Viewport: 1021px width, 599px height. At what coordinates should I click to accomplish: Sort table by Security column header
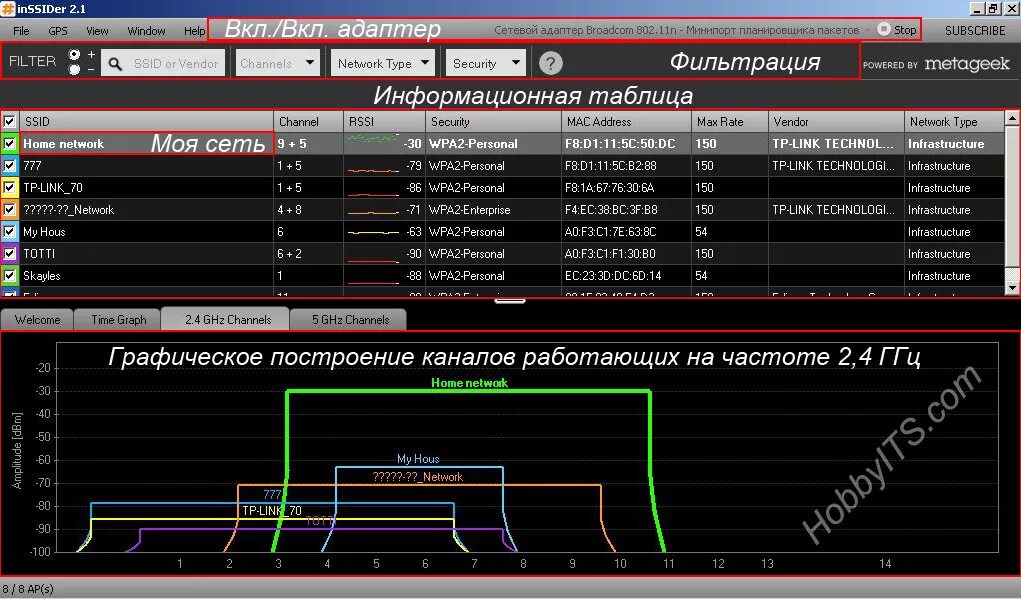(493, 122)
